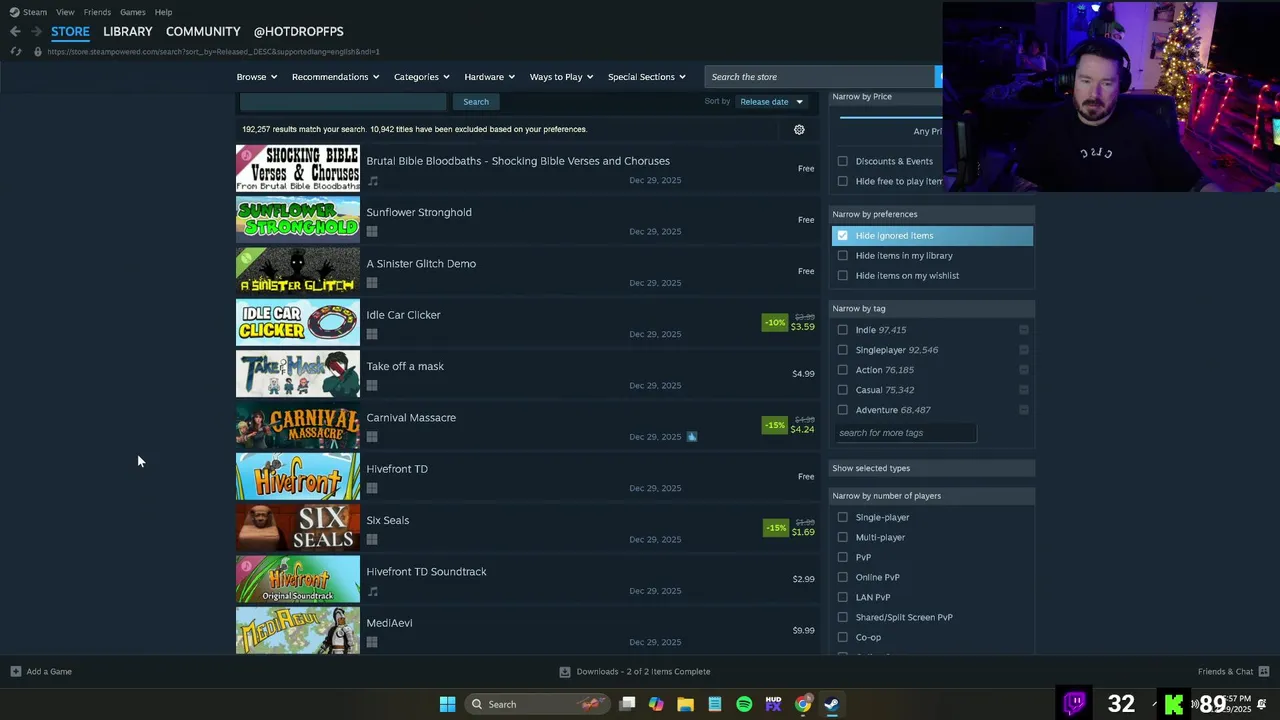Open the Steam menu

click(35, 12)
